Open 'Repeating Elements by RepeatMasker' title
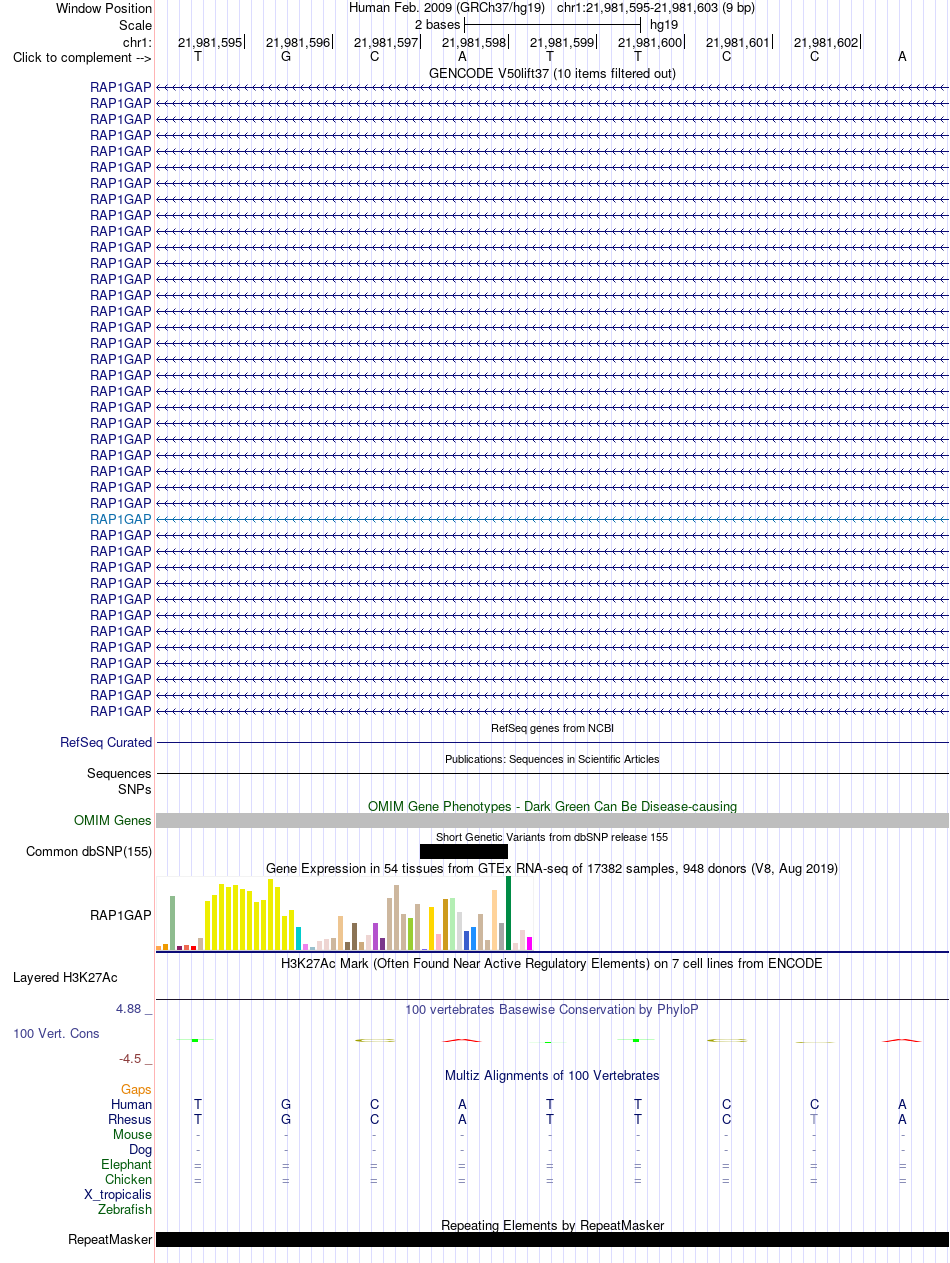Viewport: 950px width, 1263px height. [552, 1225]
